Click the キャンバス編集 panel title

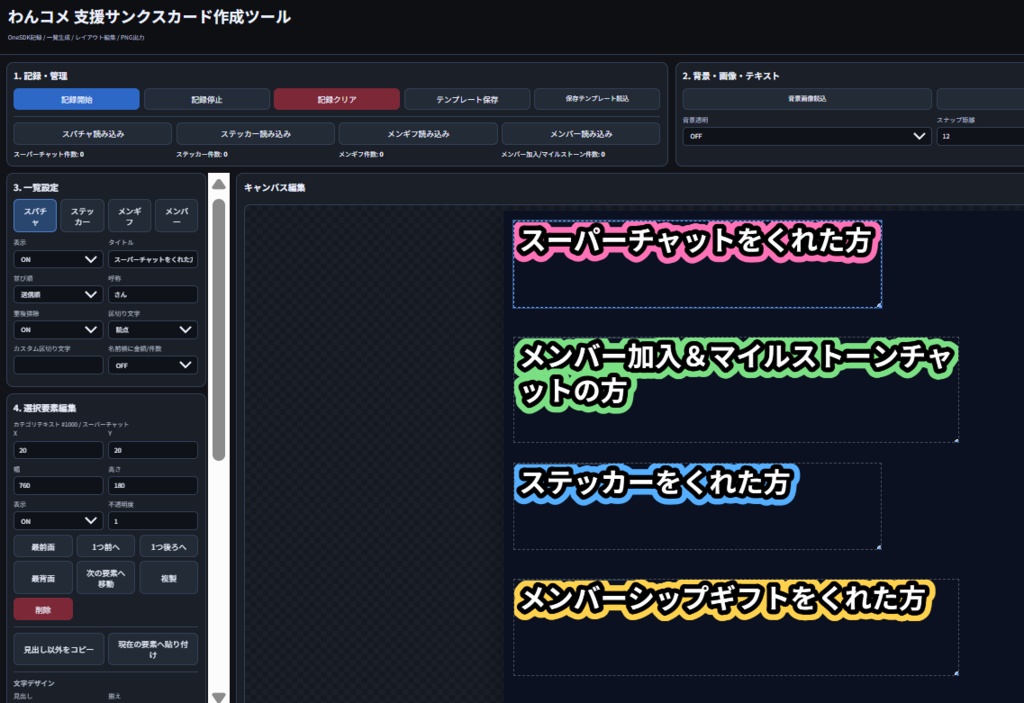point(274,188)
